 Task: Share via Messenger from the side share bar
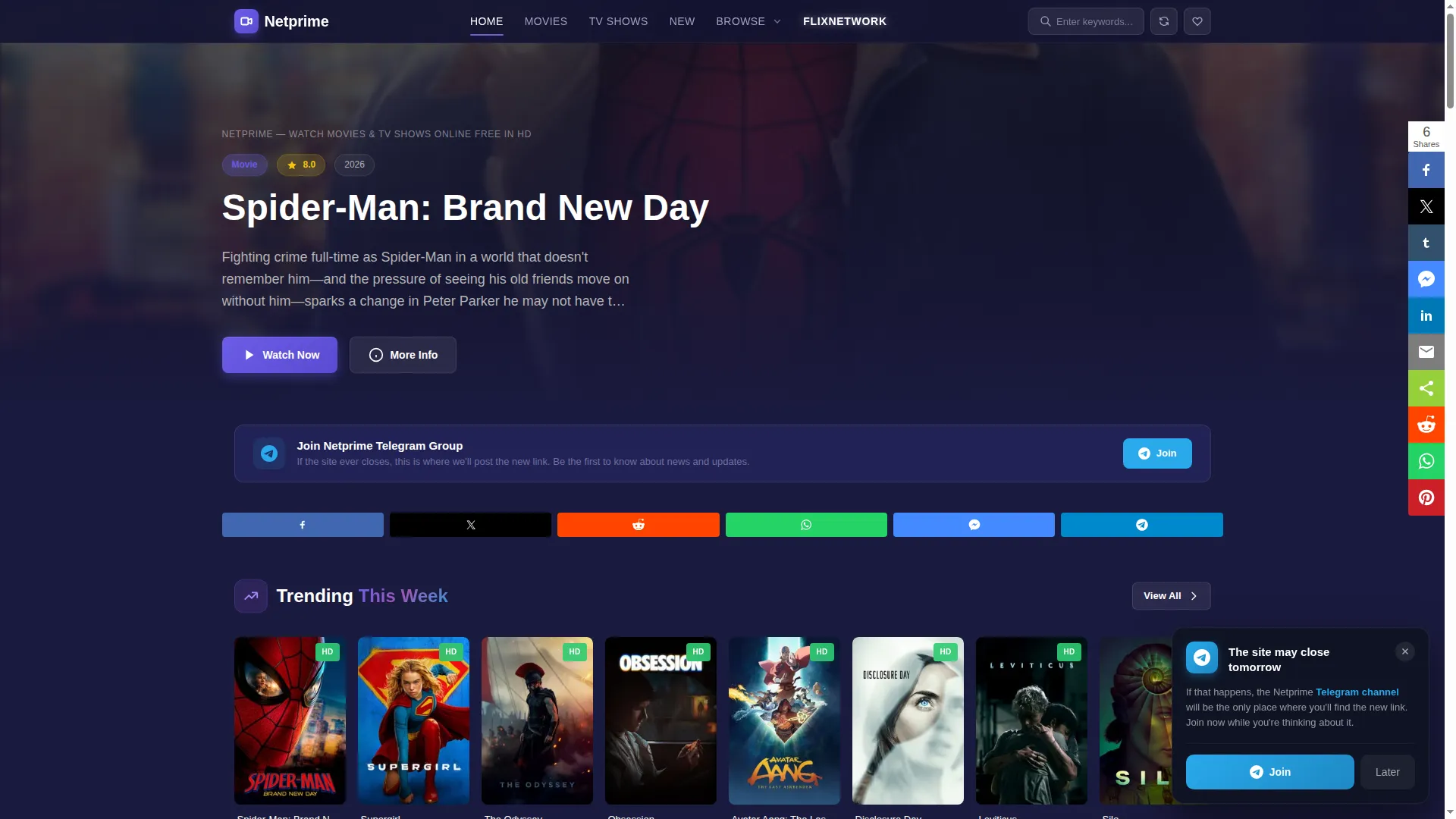tap(1426, 279)
